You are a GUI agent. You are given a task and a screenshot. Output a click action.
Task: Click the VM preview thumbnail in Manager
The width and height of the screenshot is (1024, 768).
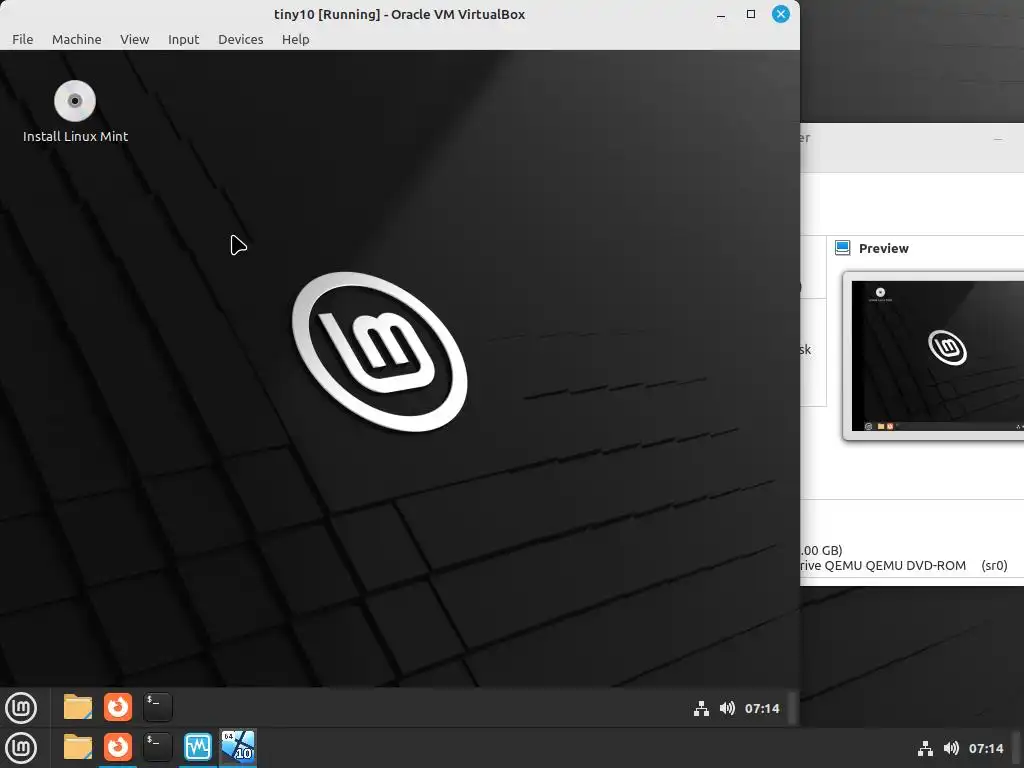coord(937,356)
